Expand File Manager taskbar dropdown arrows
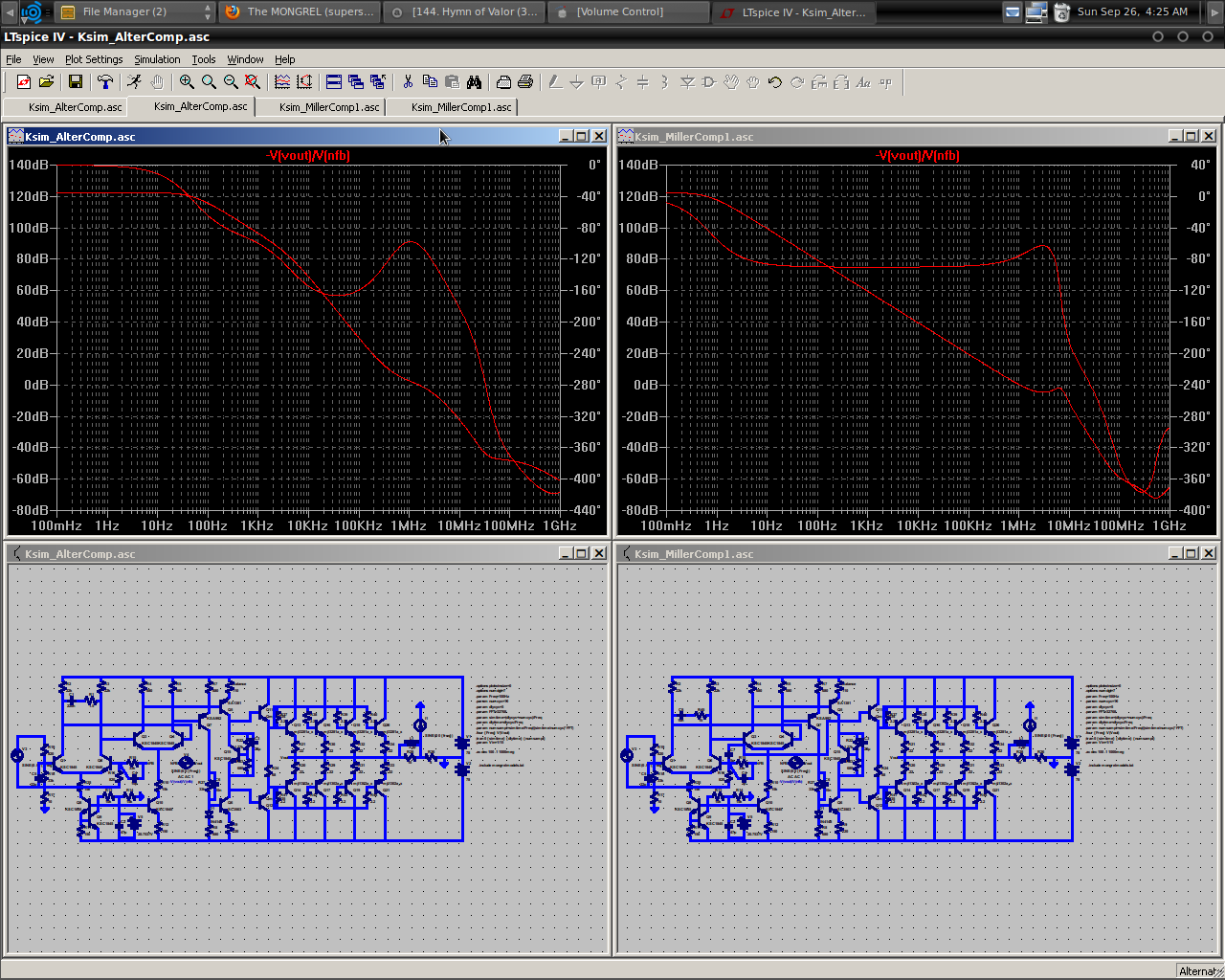Viewport: 1225px width, 980px height. pyautogui.click(x=208, y=11)
